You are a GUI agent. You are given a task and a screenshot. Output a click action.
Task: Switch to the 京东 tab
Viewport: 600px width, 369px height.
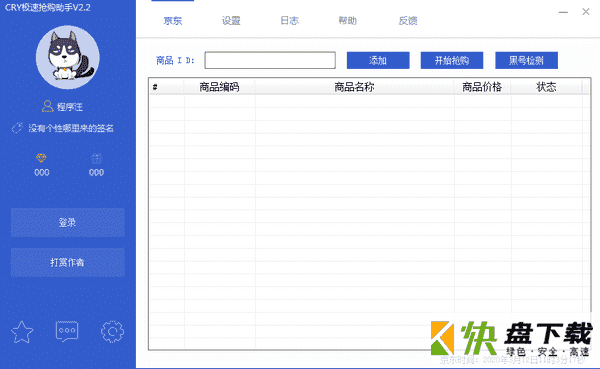click(173, 21)
